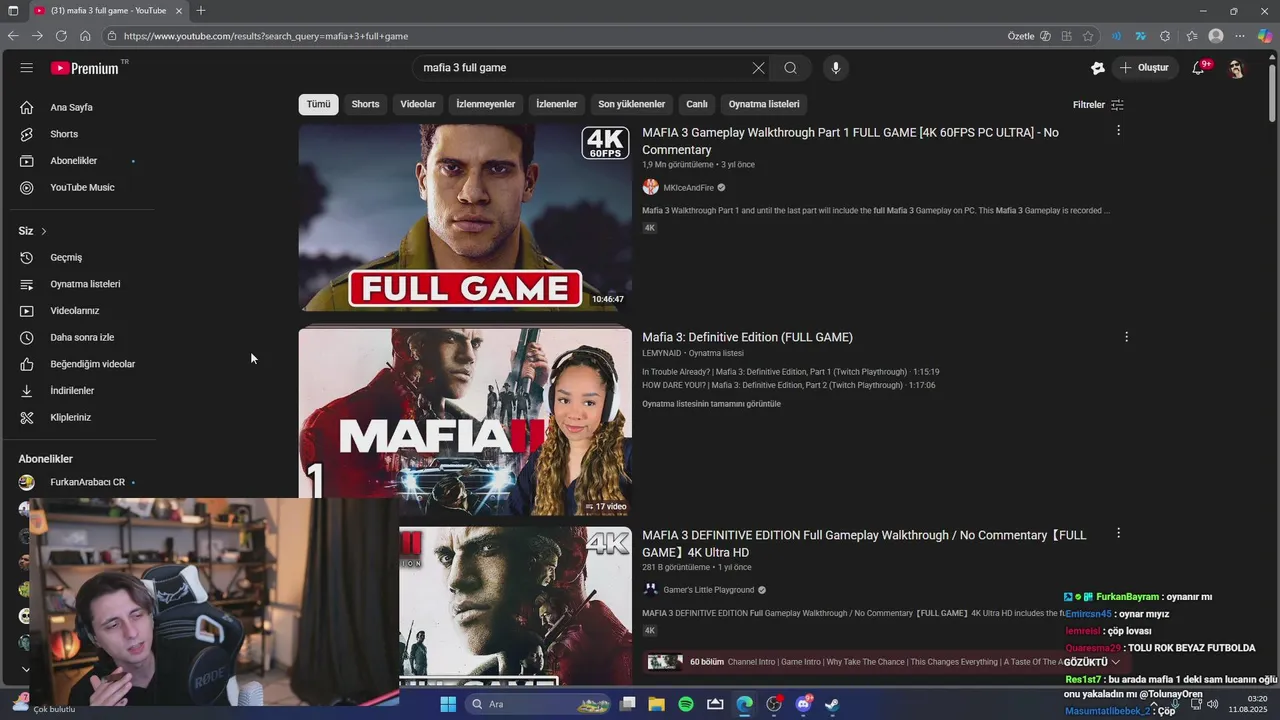1280x720 pixels.
Task: Open YouTube Music in sidebar
Action: 80,187
